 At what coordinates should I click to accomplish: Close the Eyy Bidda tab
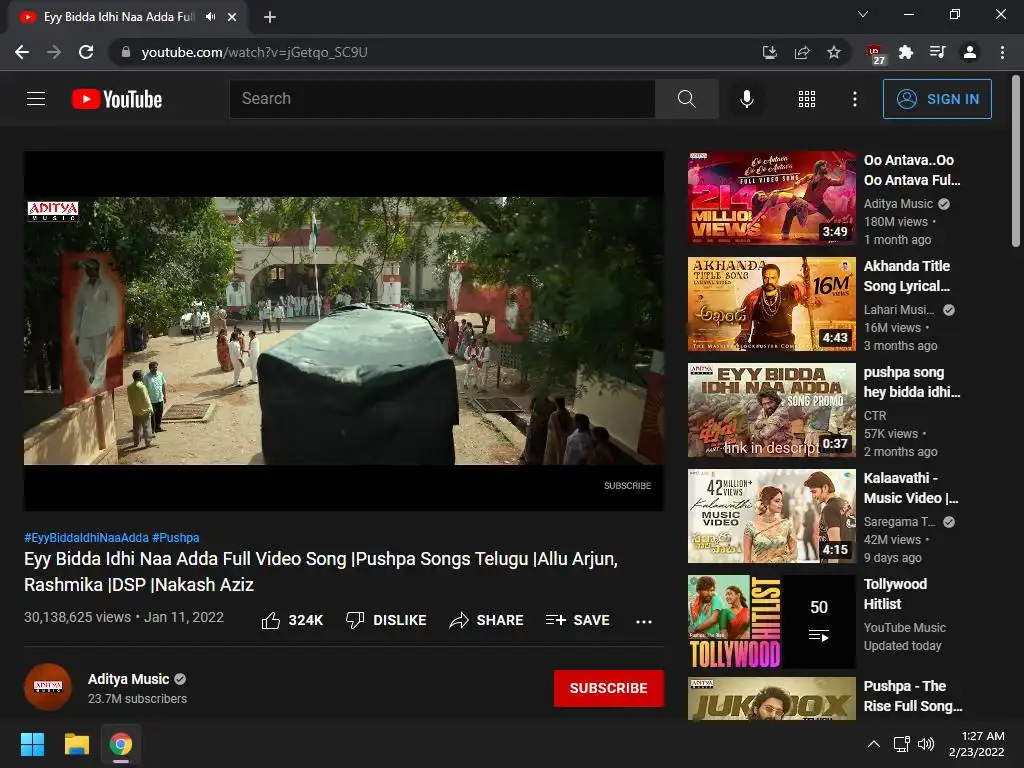[x=232, y=17]
